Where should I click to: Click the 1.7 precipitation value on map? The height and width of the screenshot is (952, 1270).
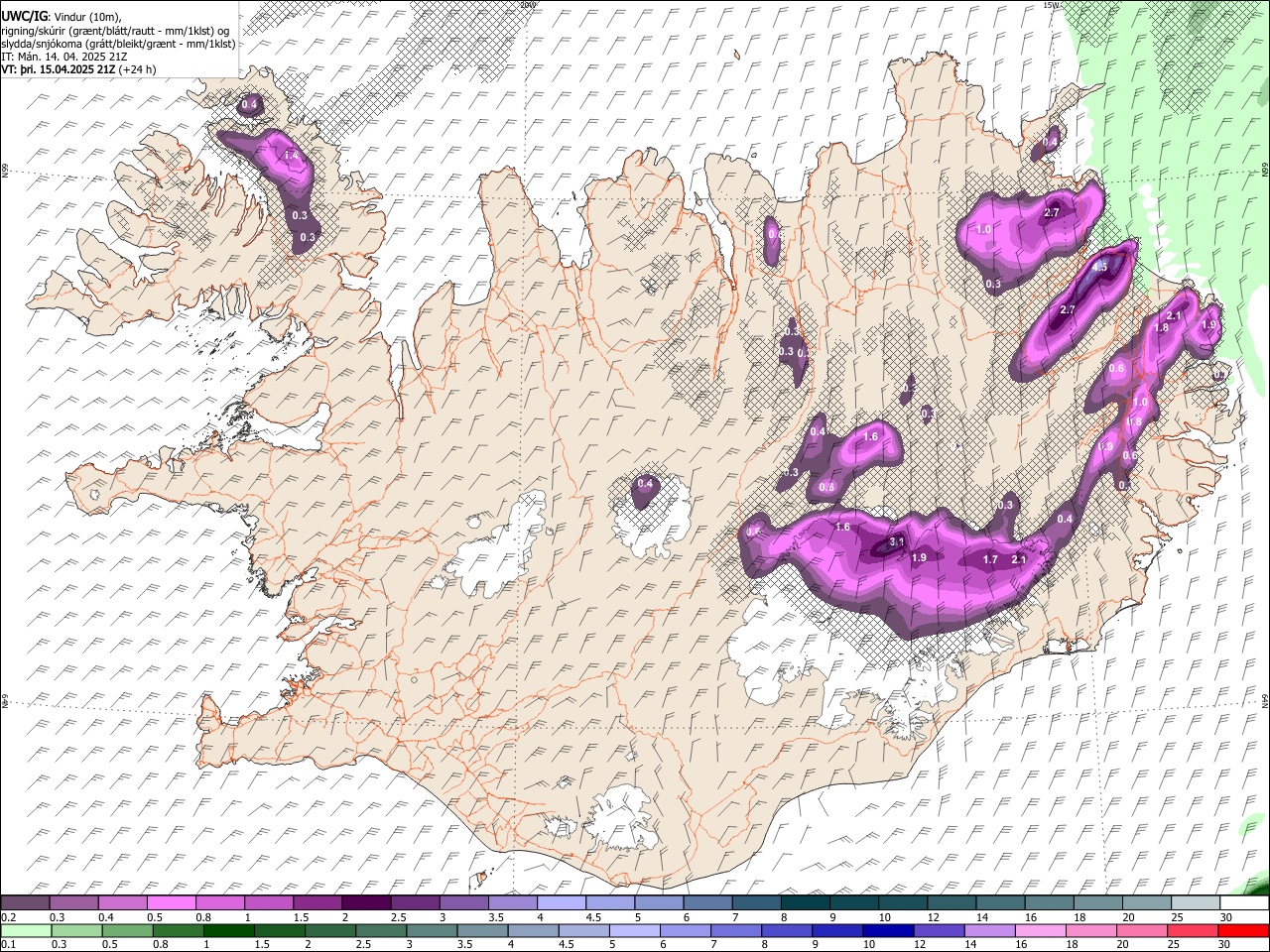(989, 560)
